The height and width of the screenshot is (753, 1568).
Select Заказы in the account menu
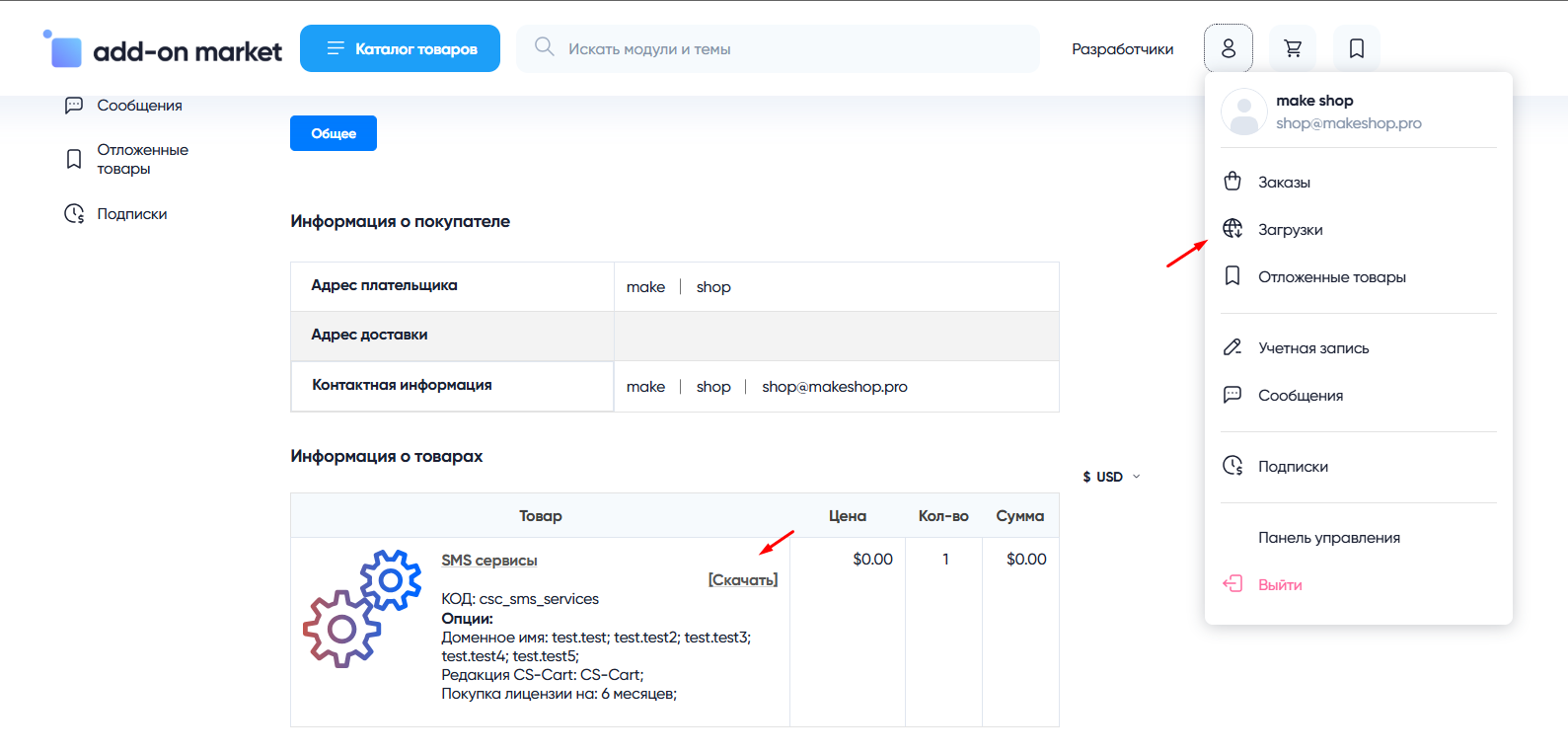1284,183
